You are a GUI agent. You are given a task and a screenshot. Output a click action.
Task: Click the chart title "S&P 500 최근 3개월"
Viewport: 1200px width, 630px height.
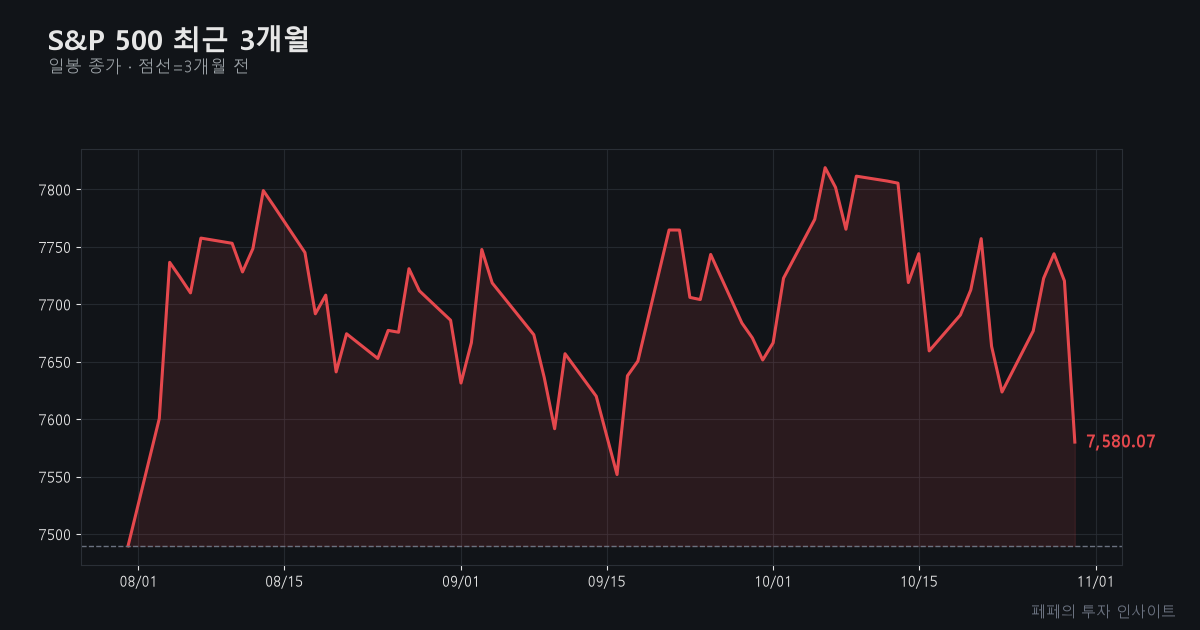179,40
